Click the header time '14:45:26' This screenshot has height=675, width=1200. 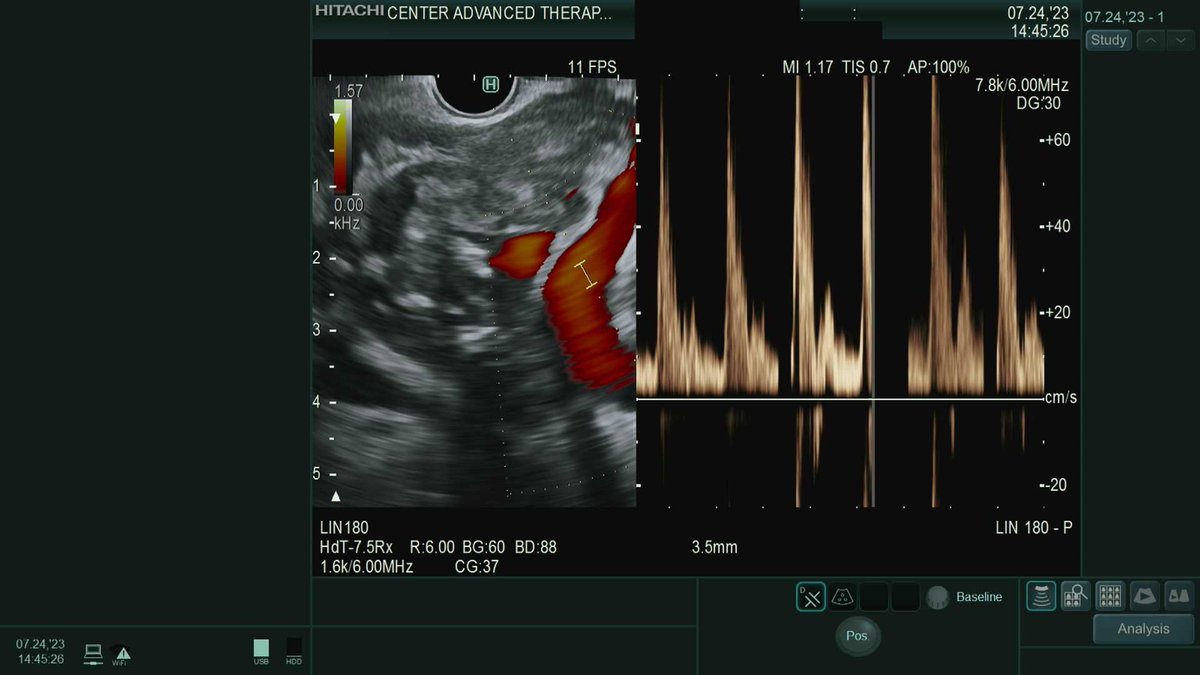pyautogui.click(x=1040, y=31)
